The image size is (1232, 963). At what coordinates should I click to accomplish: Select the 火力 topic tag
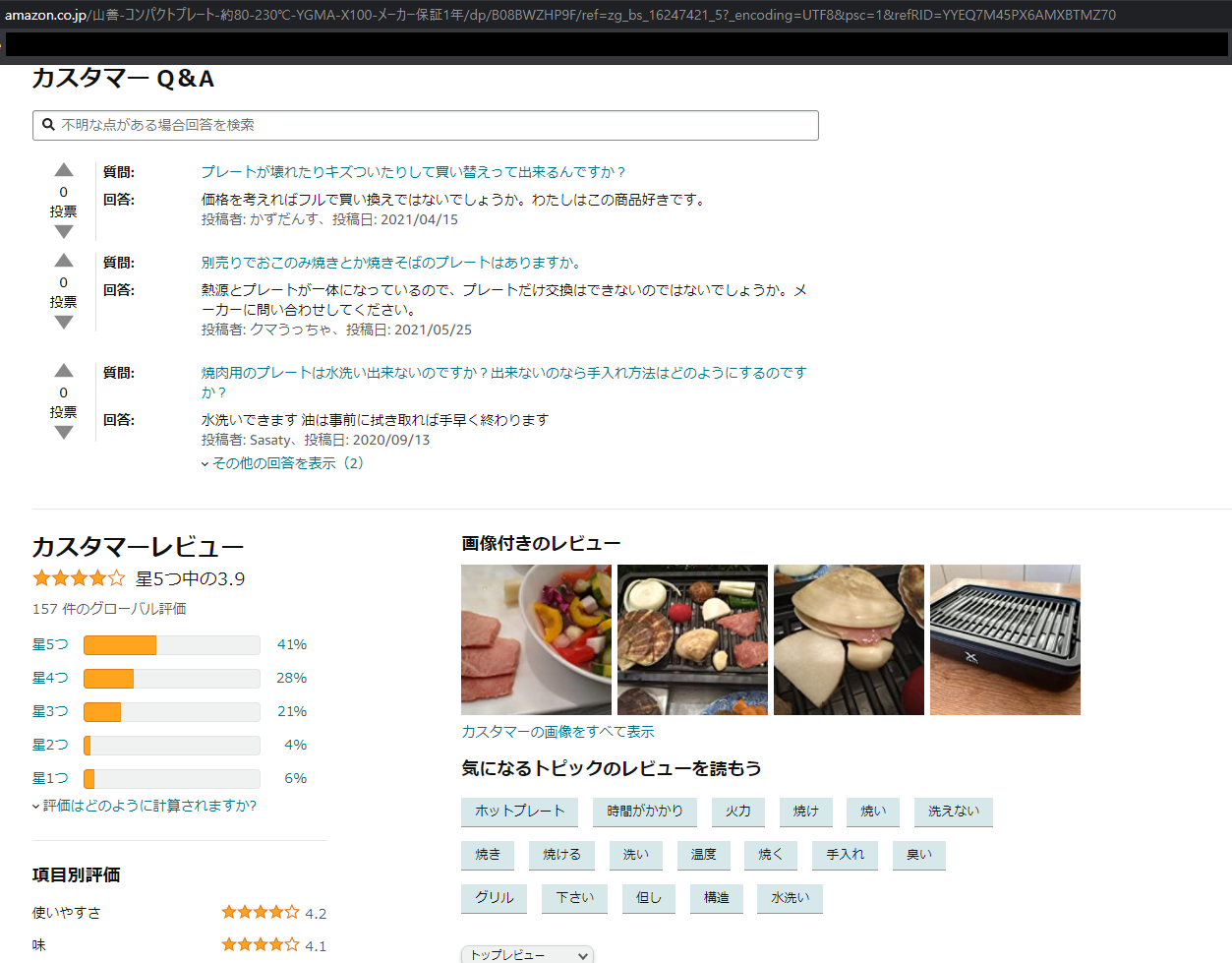(738, 812)
